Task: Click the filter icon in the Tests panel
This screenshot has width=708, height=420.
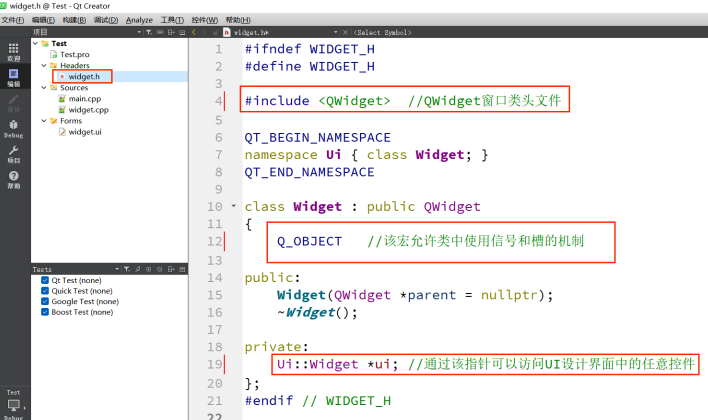Action: click(x=127, y=269)
